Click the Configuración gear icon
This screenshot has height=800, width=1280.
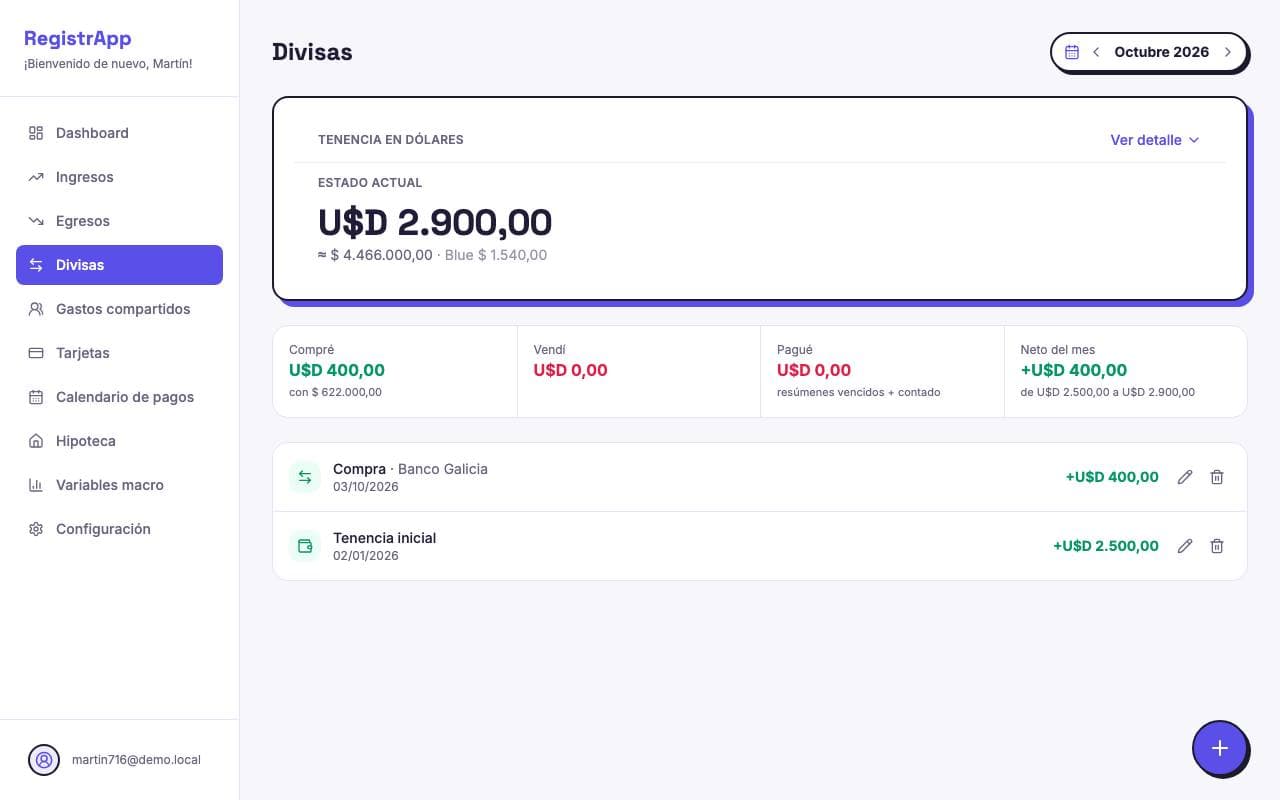pos(36,529)
